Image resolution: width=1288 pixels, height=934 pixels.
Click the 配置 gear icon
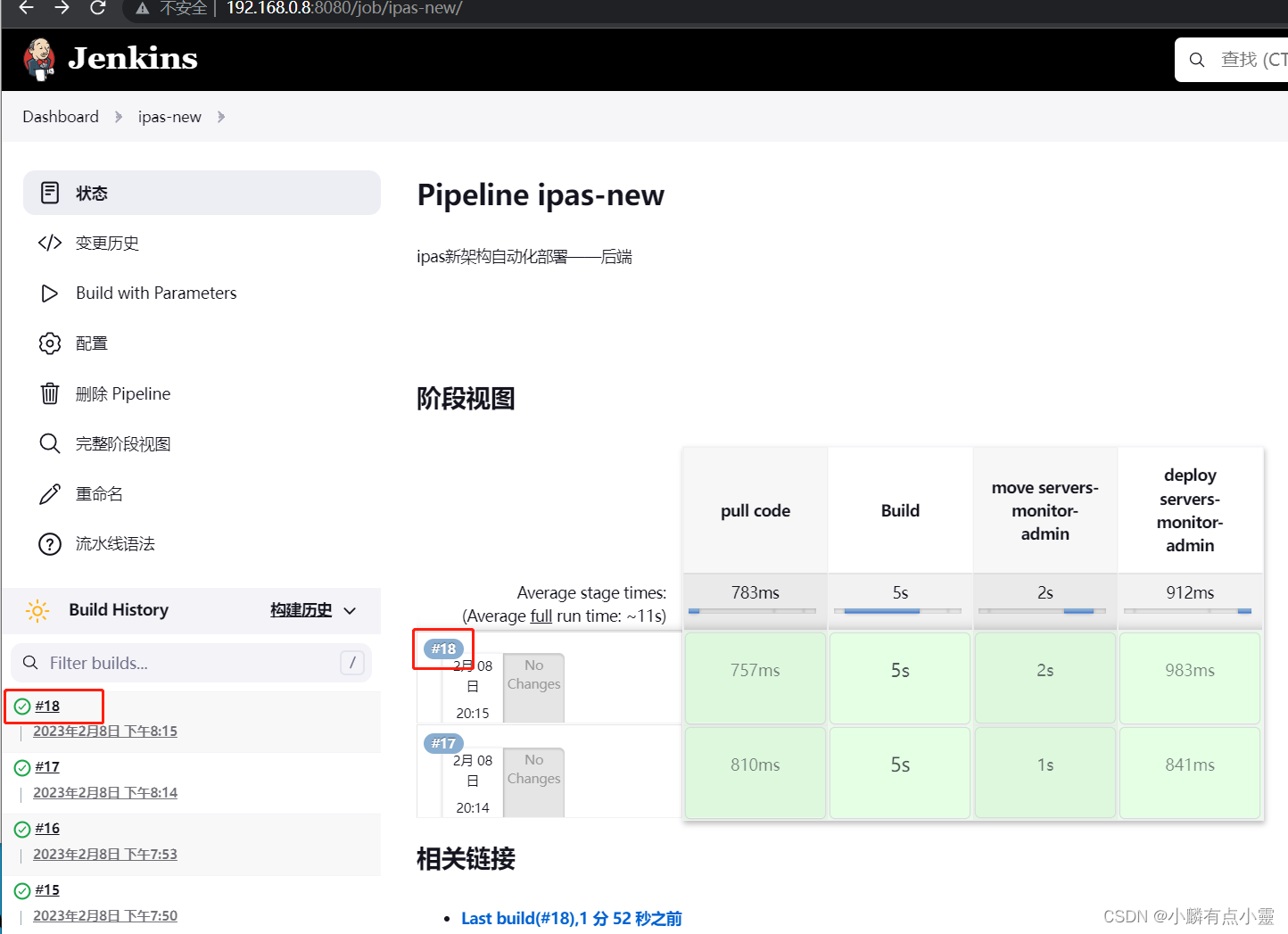(50, 343)
